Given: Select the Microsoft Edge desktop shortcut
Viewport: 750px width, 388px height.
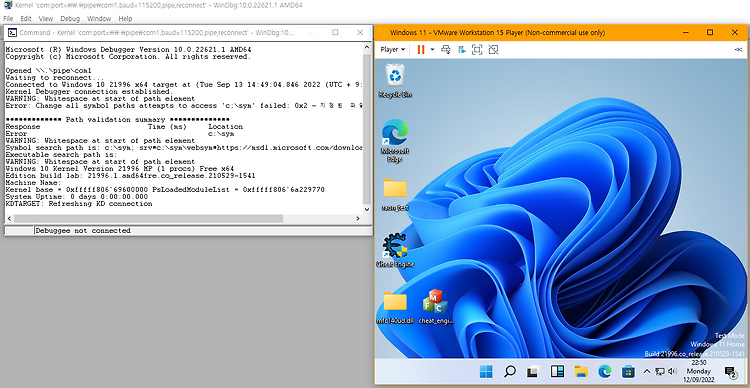Looking at the screenshot, I should 395,141.
